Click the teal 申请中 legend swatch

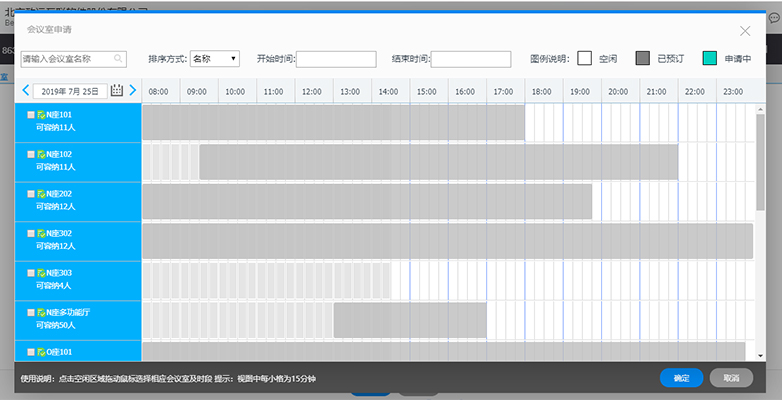click(x=710, y=59)
